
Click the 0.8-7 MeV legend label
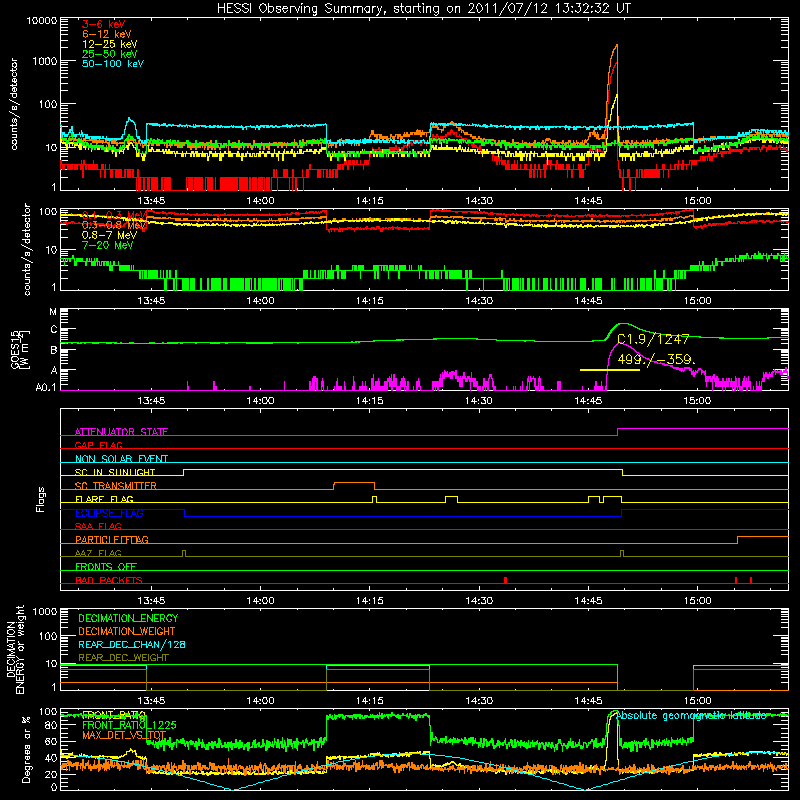(109, 235)
